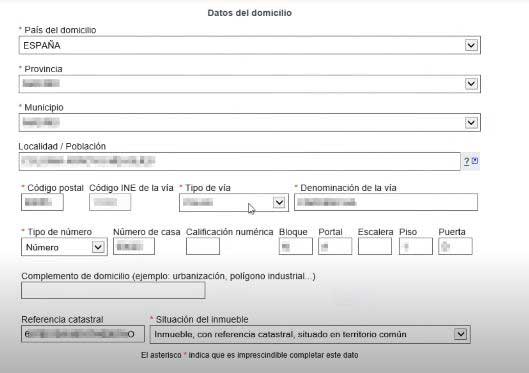Expand the Provincia dropdown arrow
Screen dimensions: 529x373
pyautogui.click(x=471, y=84)
